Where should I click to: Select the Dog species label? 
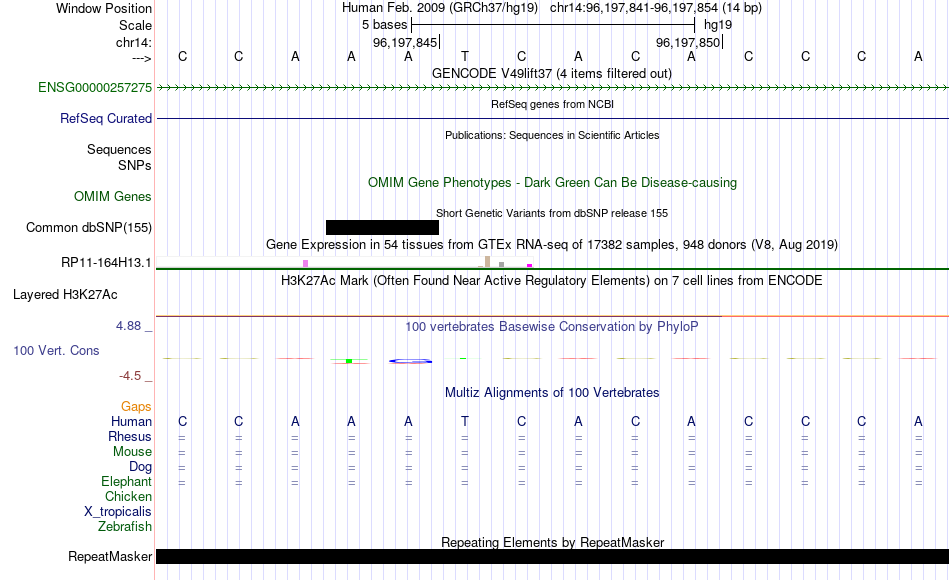click(x=140, y=467)
